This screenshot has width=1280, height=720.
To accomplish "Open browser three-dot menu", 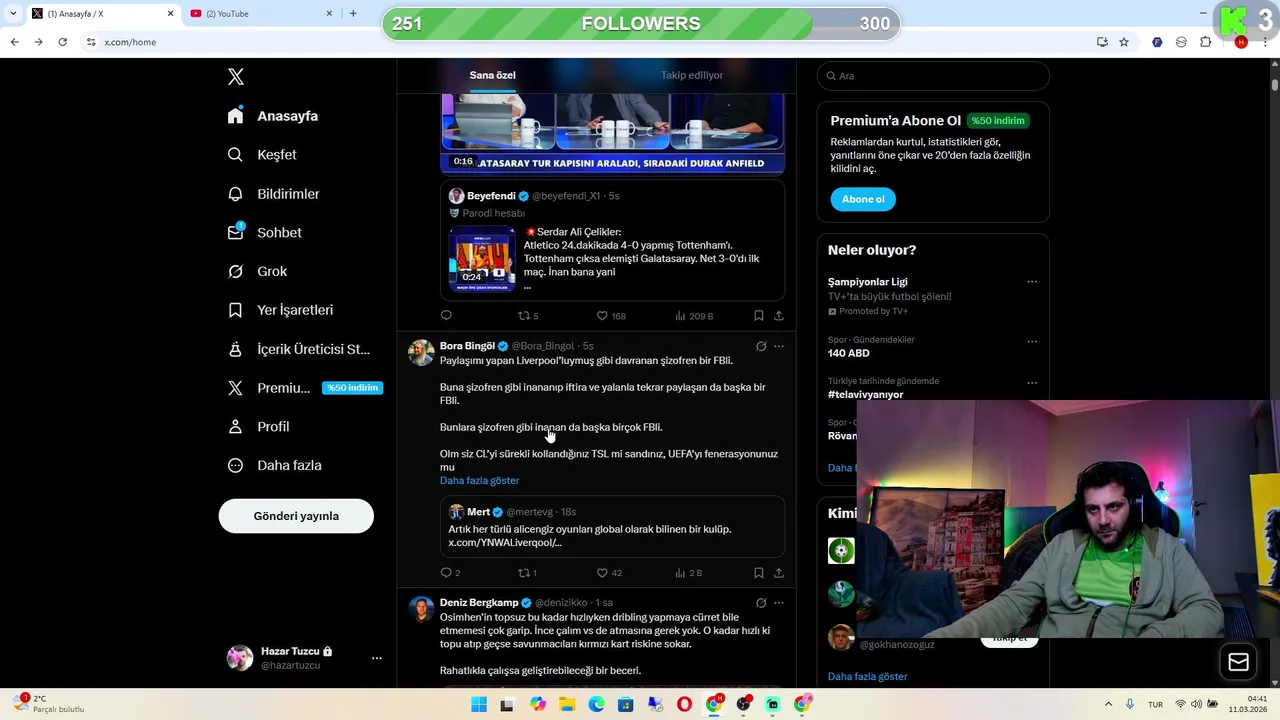I will (x=1266, y=42).
